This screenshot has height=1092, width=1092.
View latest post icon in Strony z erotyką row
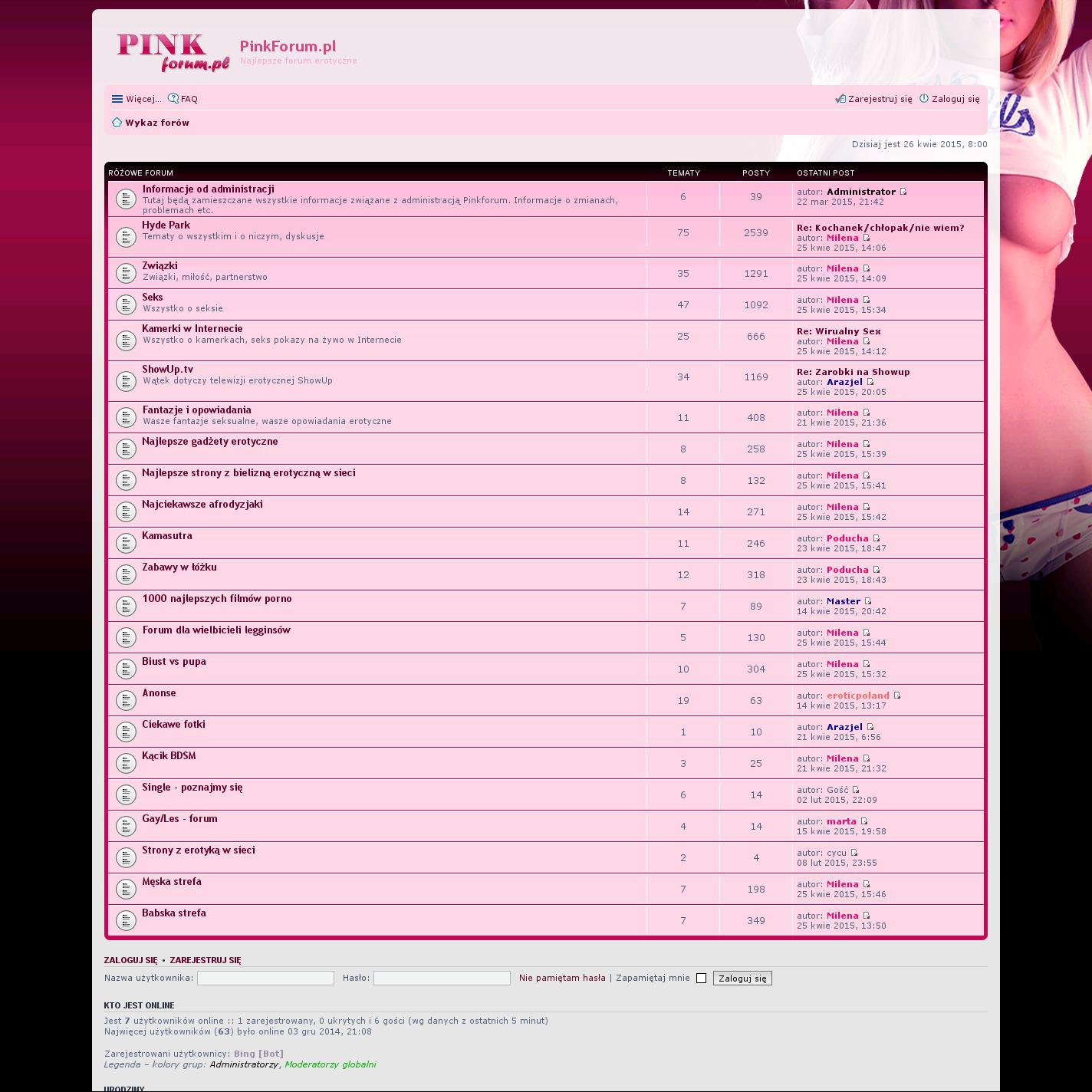tap(854, 853)
